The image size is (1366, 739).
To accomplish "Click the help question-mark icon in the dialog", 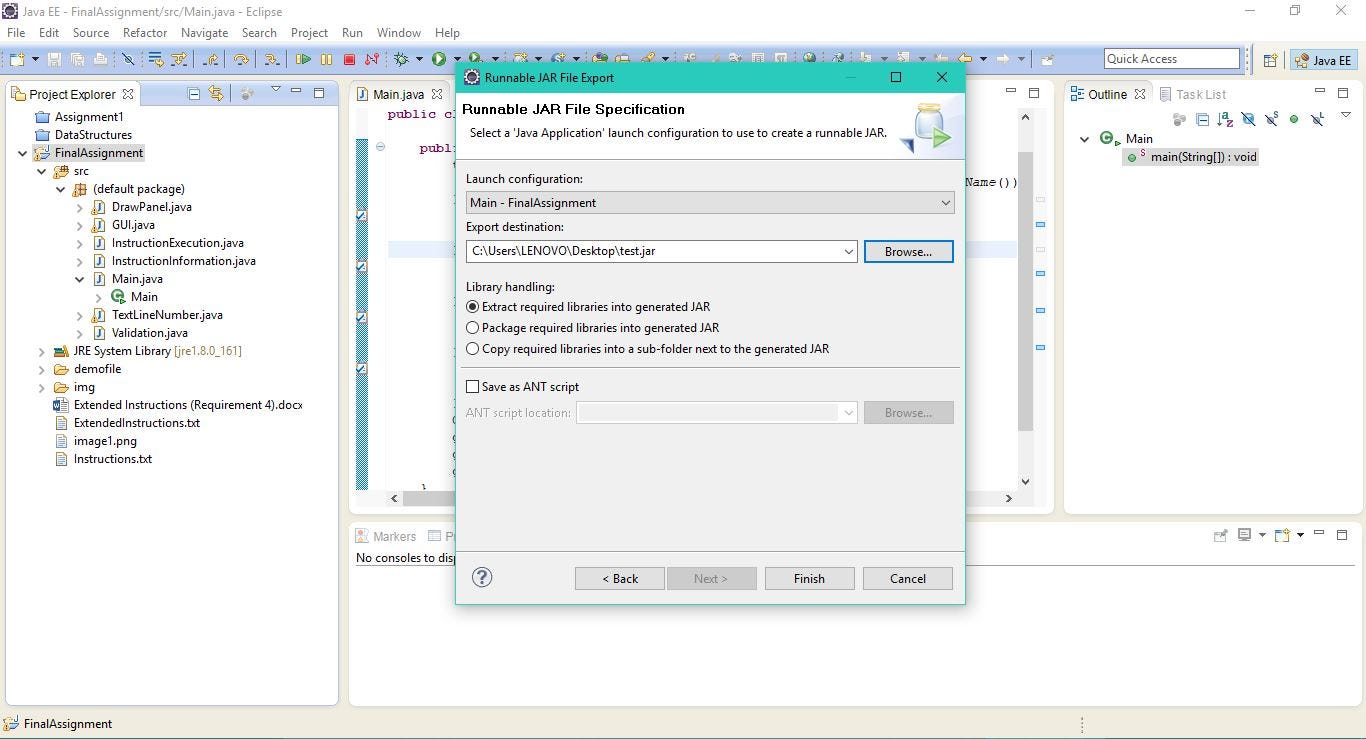I will point(482,577).
